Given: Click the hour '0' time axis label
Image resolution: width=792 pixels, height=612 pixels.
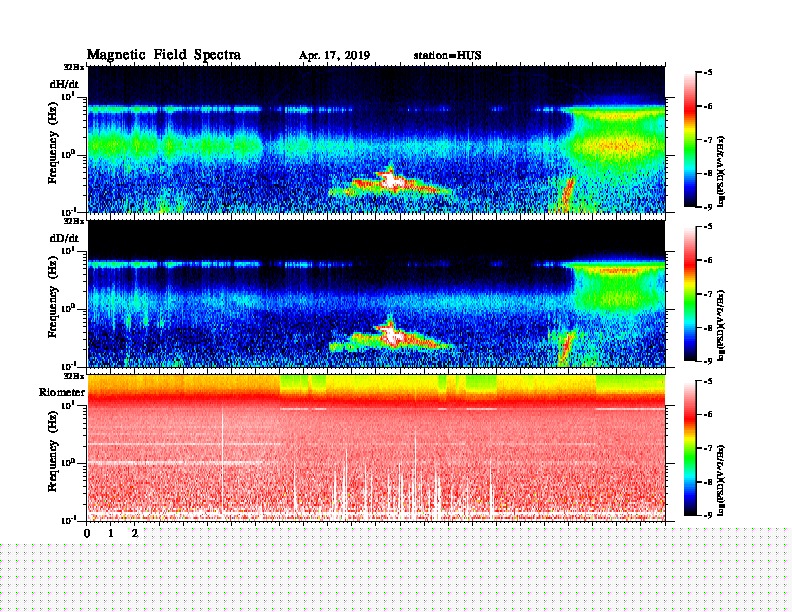Looking at the screenshot, I should (x=87, y=533).
